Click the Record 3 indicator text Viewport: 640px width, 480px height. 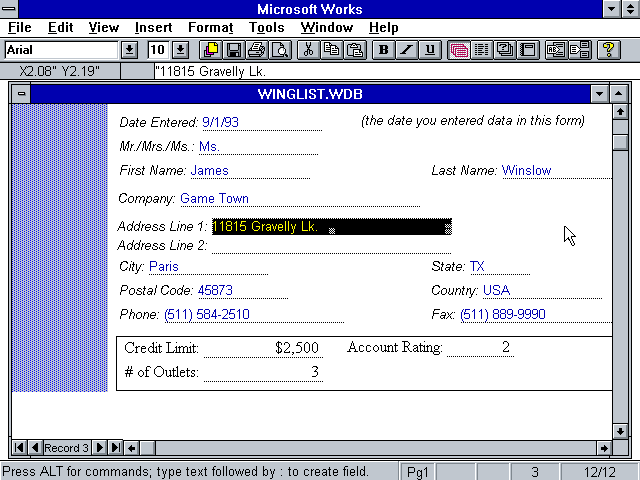click(66, 448)
